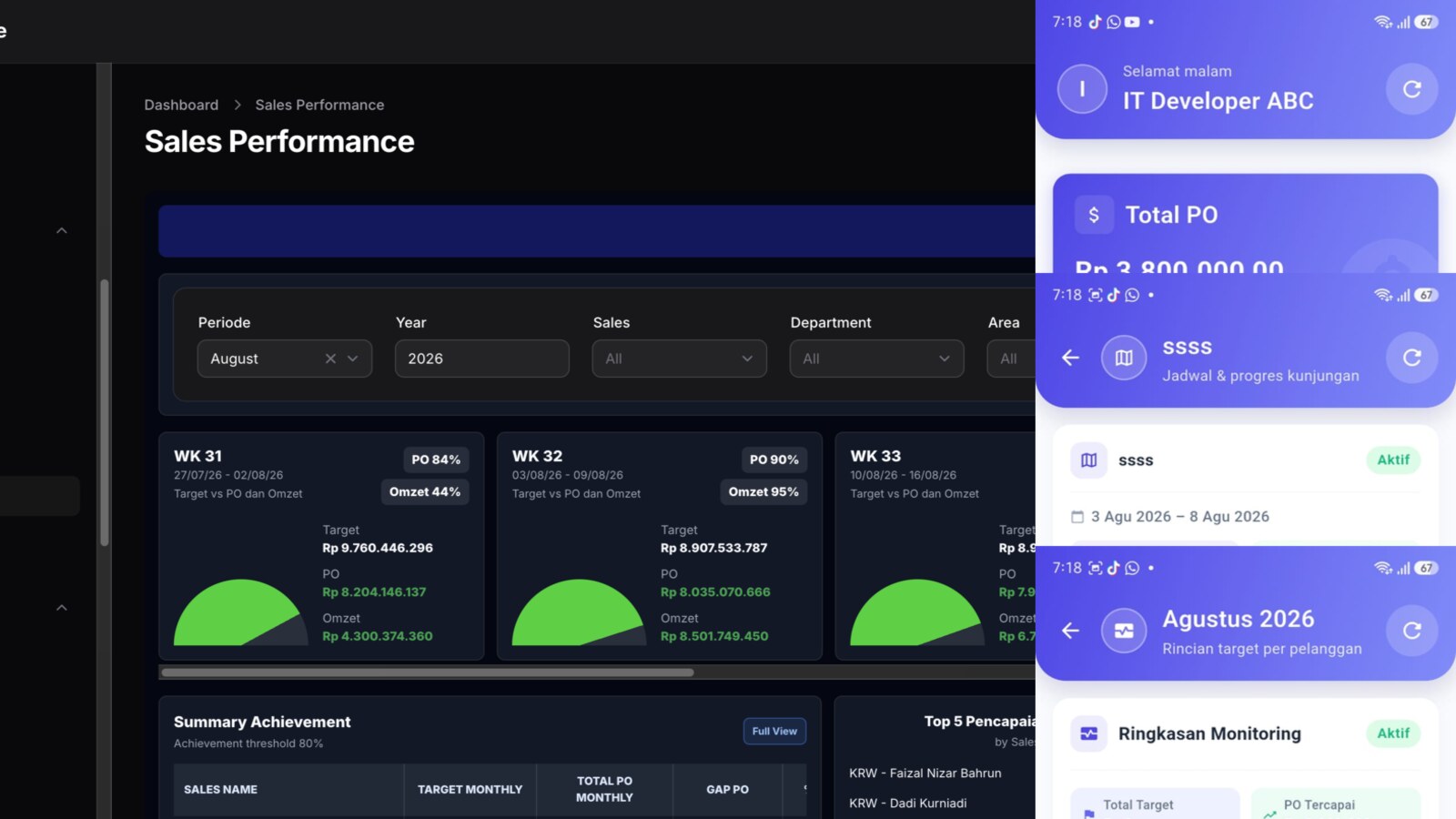Refresh the IT Developer ABC home screen

coord(1411,89)
